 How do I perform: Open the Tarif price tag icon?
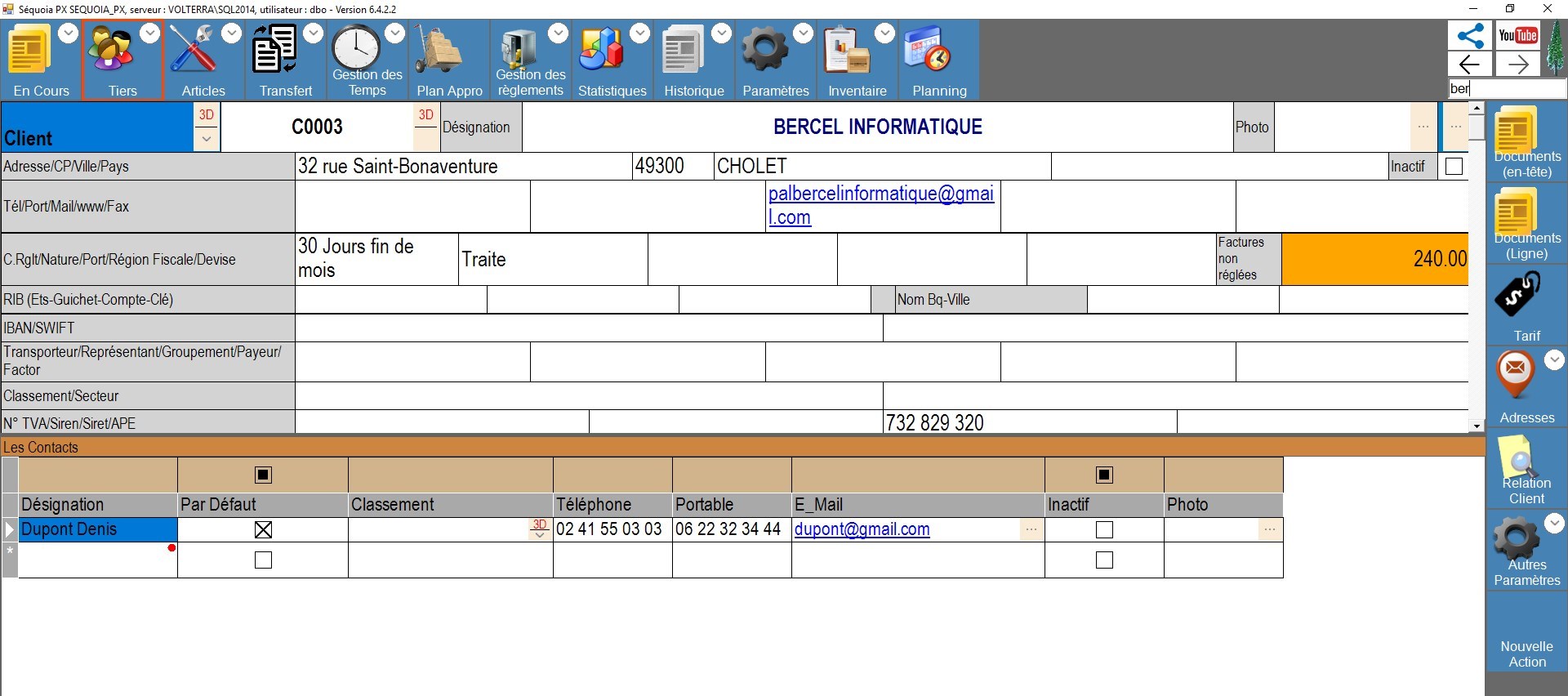pyautogui.click(x=1517, y=294)
